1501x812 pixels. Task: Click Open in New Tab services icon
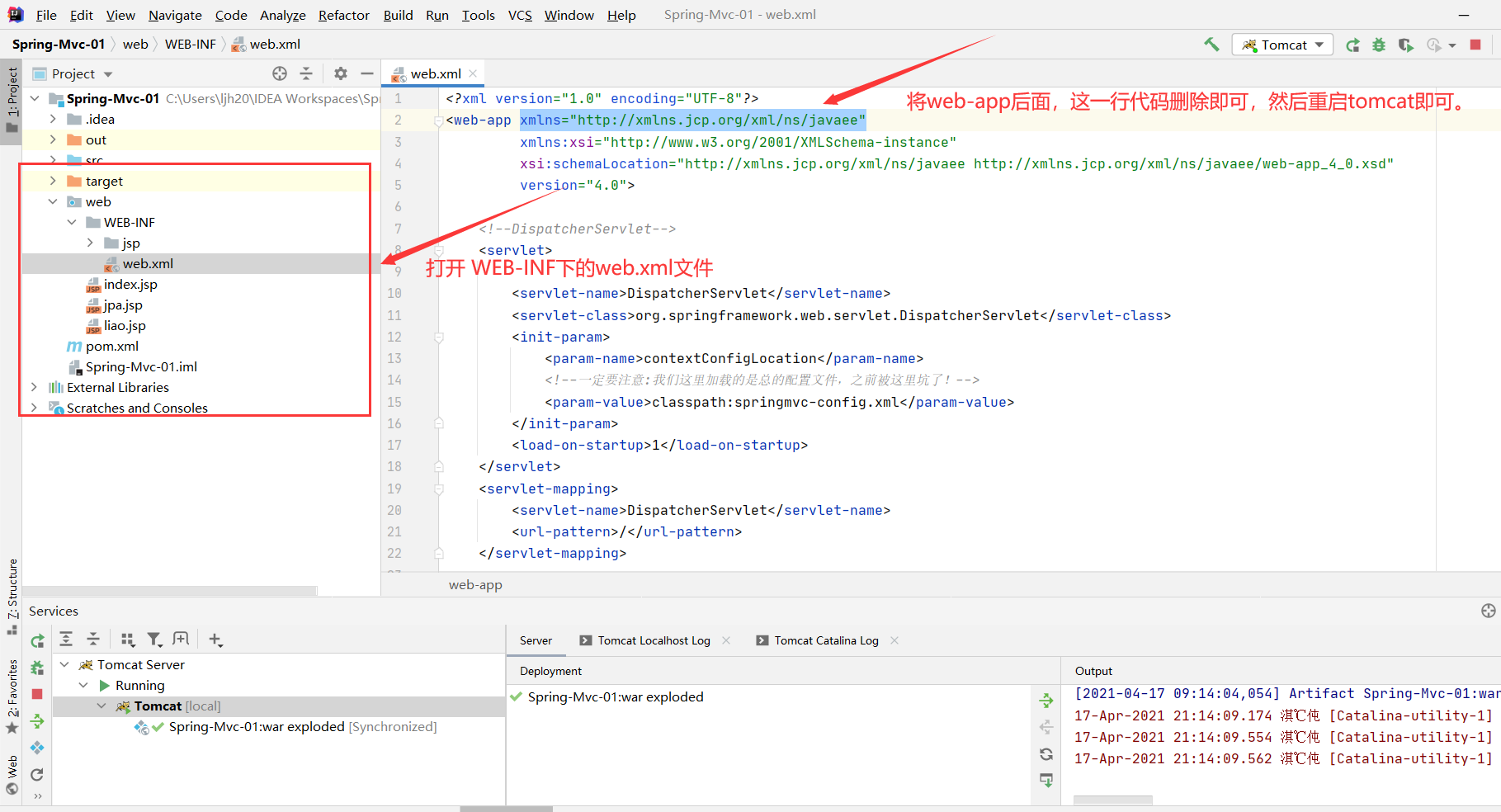click(x=181, y=639)
